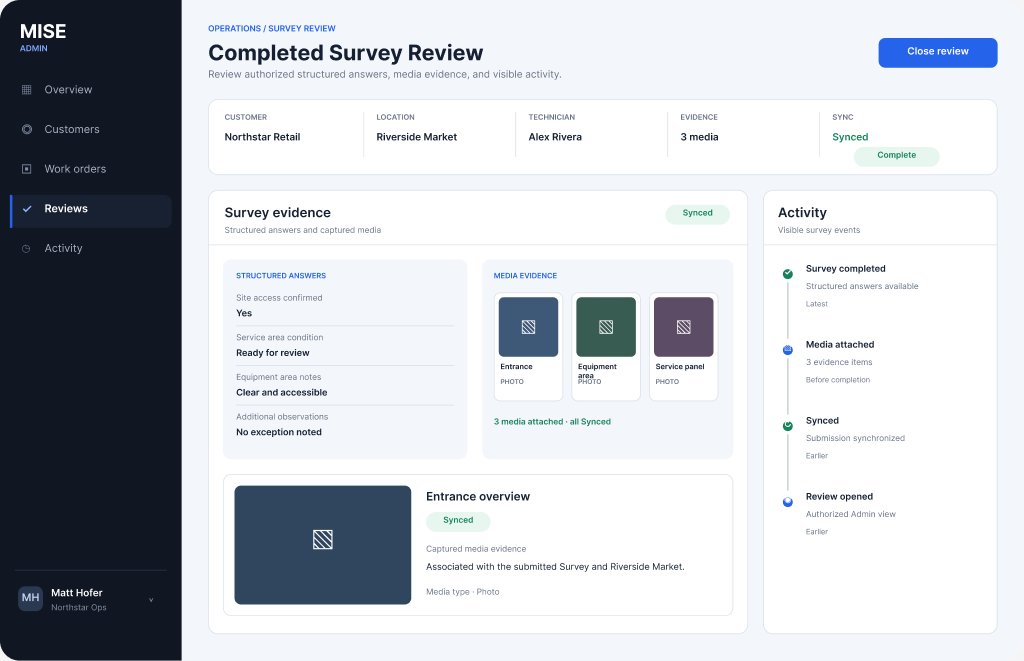
Task: Click the image placeholder icon in large preview
Action: point(323,540)
